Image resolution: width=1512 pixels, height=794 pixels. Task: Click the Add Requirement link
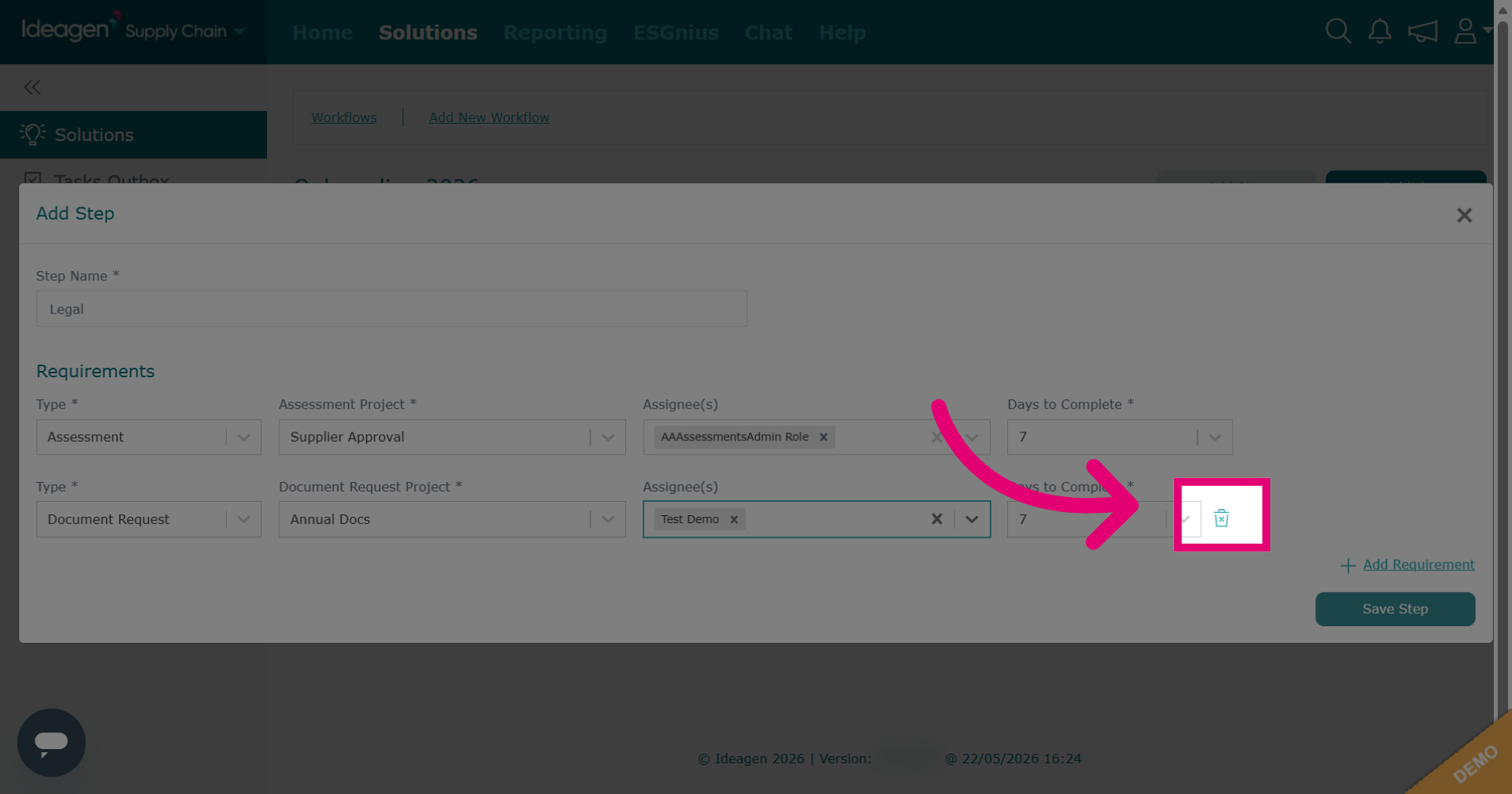click(1418, 565)
